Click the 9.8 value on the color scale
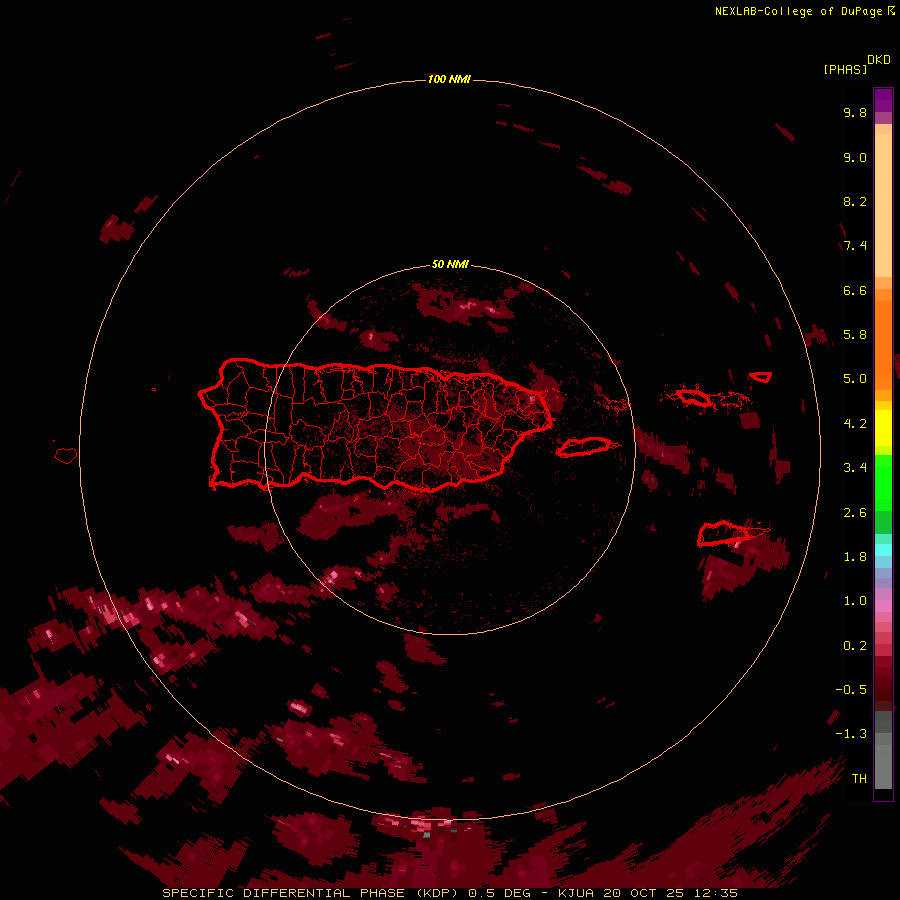900x900 pixels. (855, 112)
